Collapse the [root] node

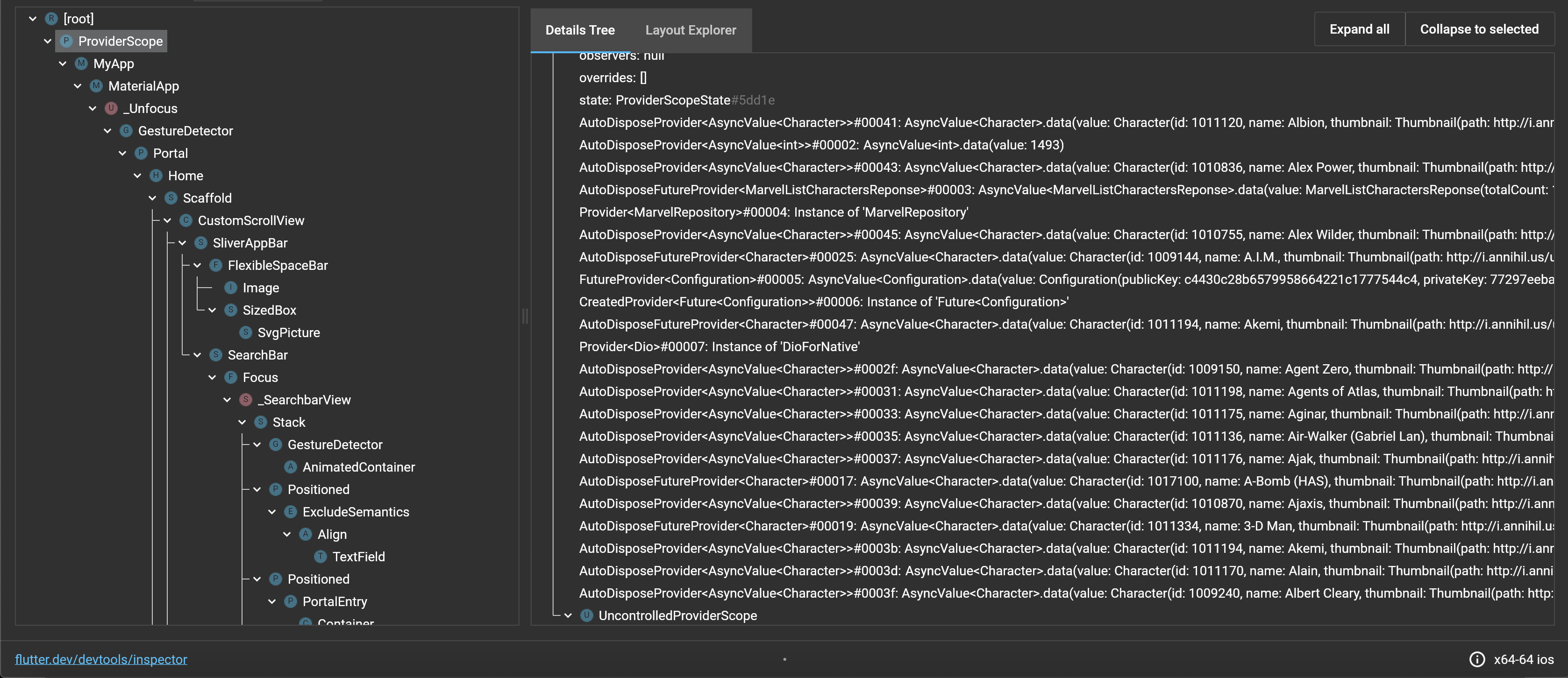(33, 19)
